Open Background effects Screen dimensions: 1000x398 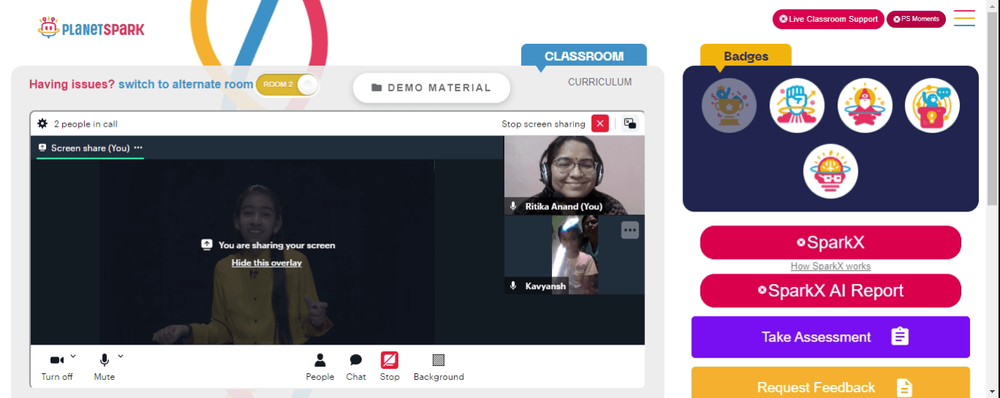coord(439,367)
